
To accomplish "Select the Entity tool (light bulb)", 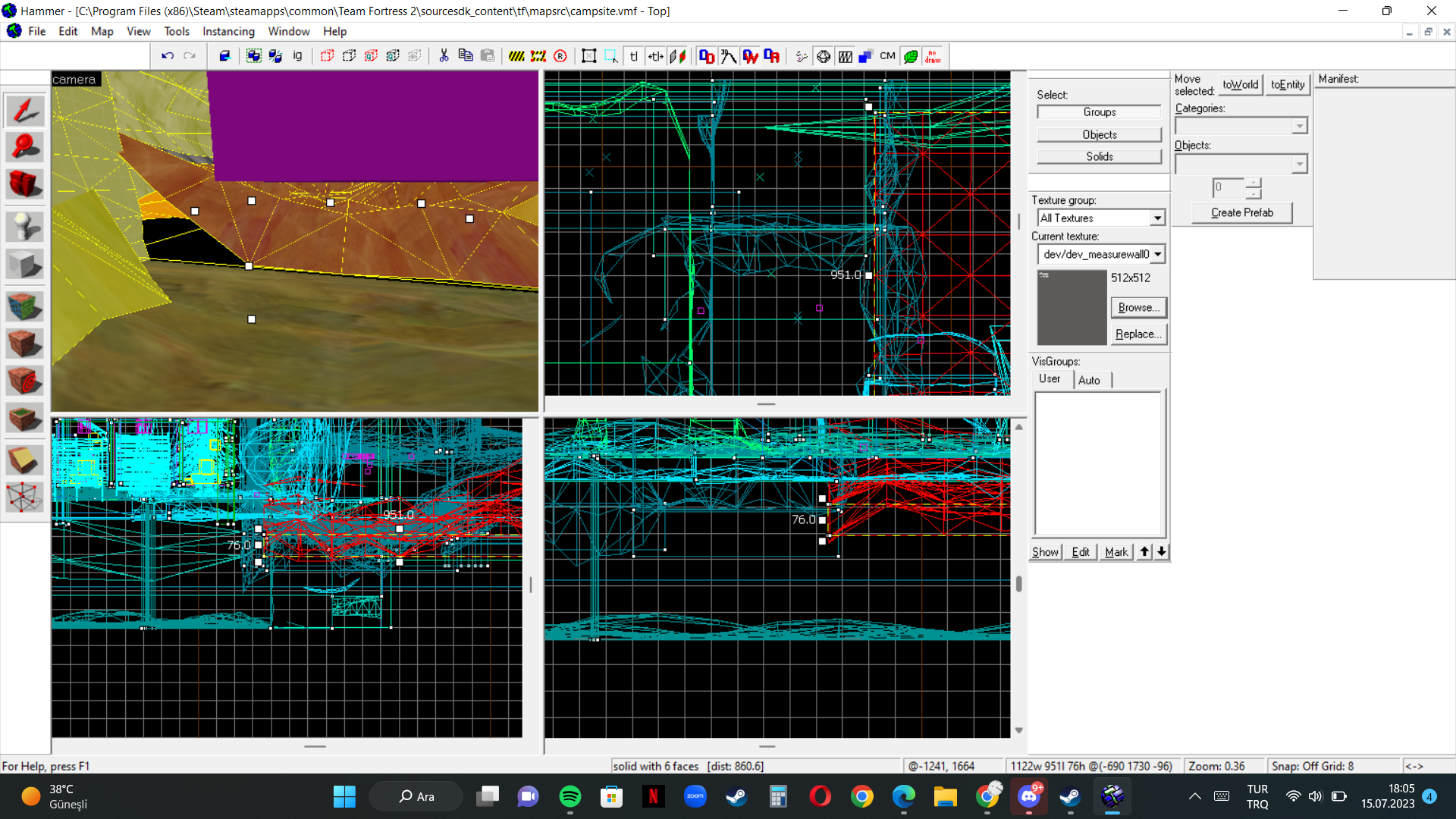I will pyautogui.click(x=24, y=227).
